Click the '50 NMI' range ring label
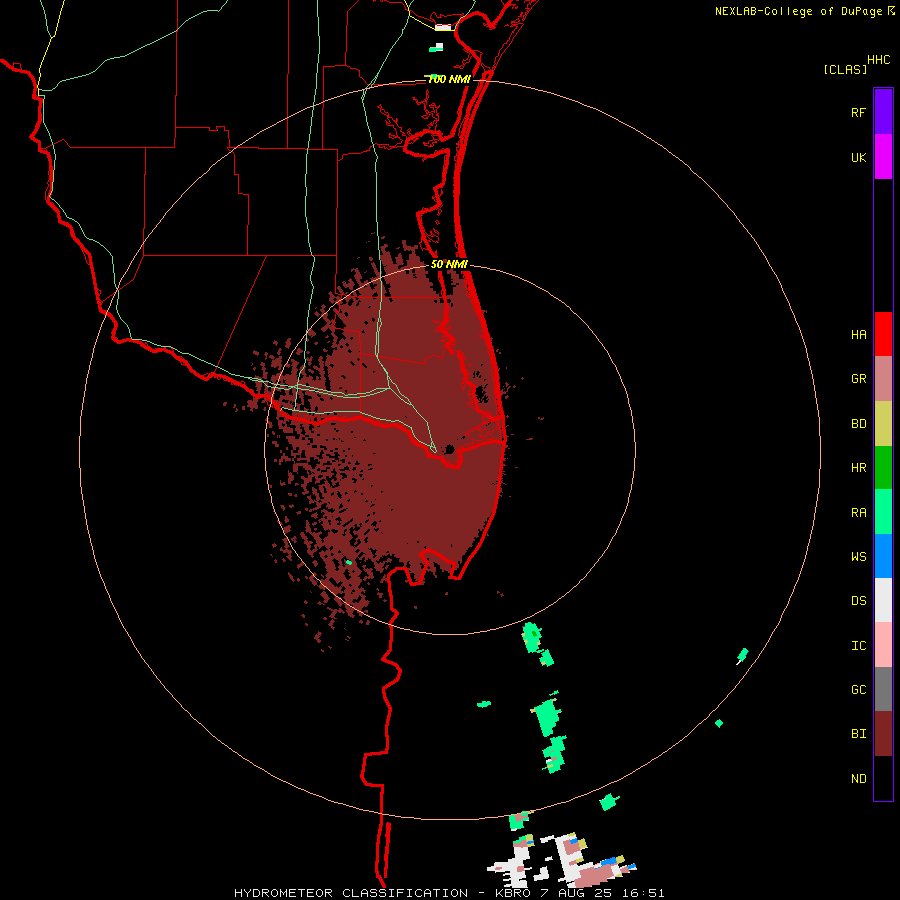900x900 pixels. (x=449, y=264)
